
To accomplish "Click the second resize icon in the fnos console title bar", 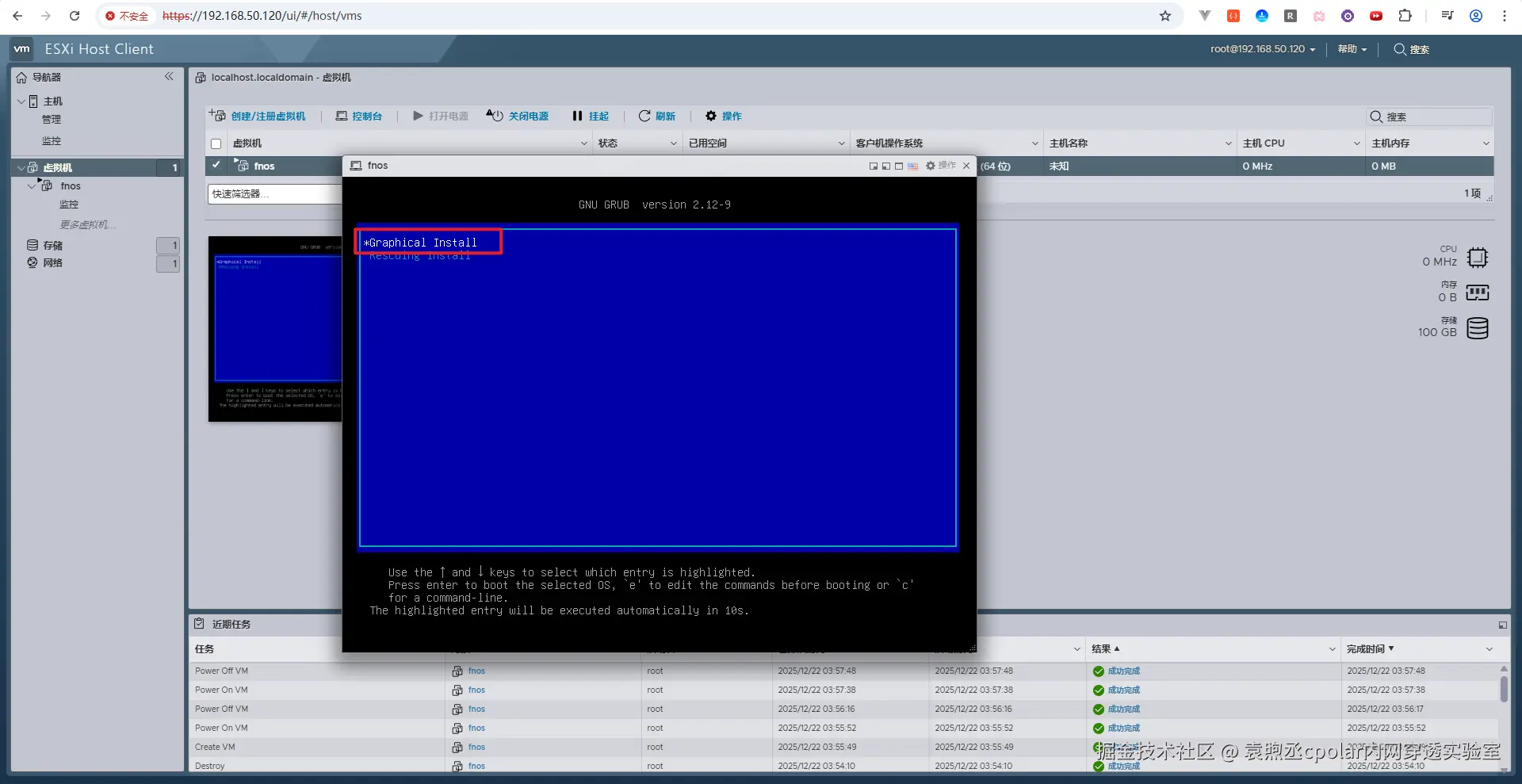I will coord(886,166).
